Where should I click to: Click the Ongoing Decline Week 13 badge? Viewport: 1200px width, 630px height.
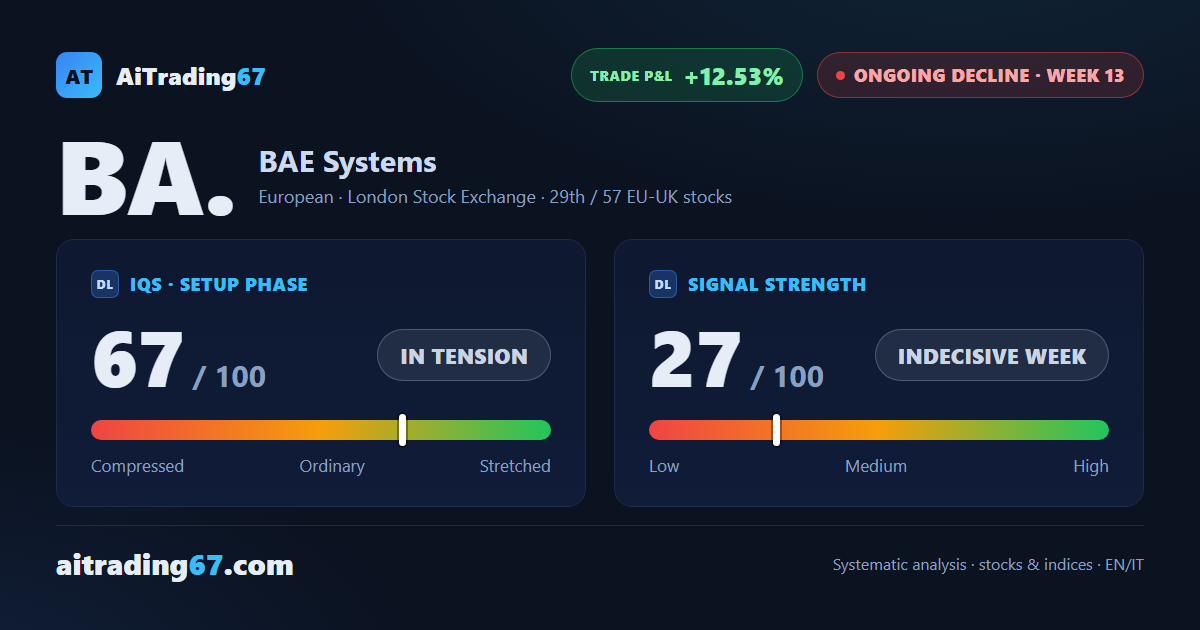980,75
